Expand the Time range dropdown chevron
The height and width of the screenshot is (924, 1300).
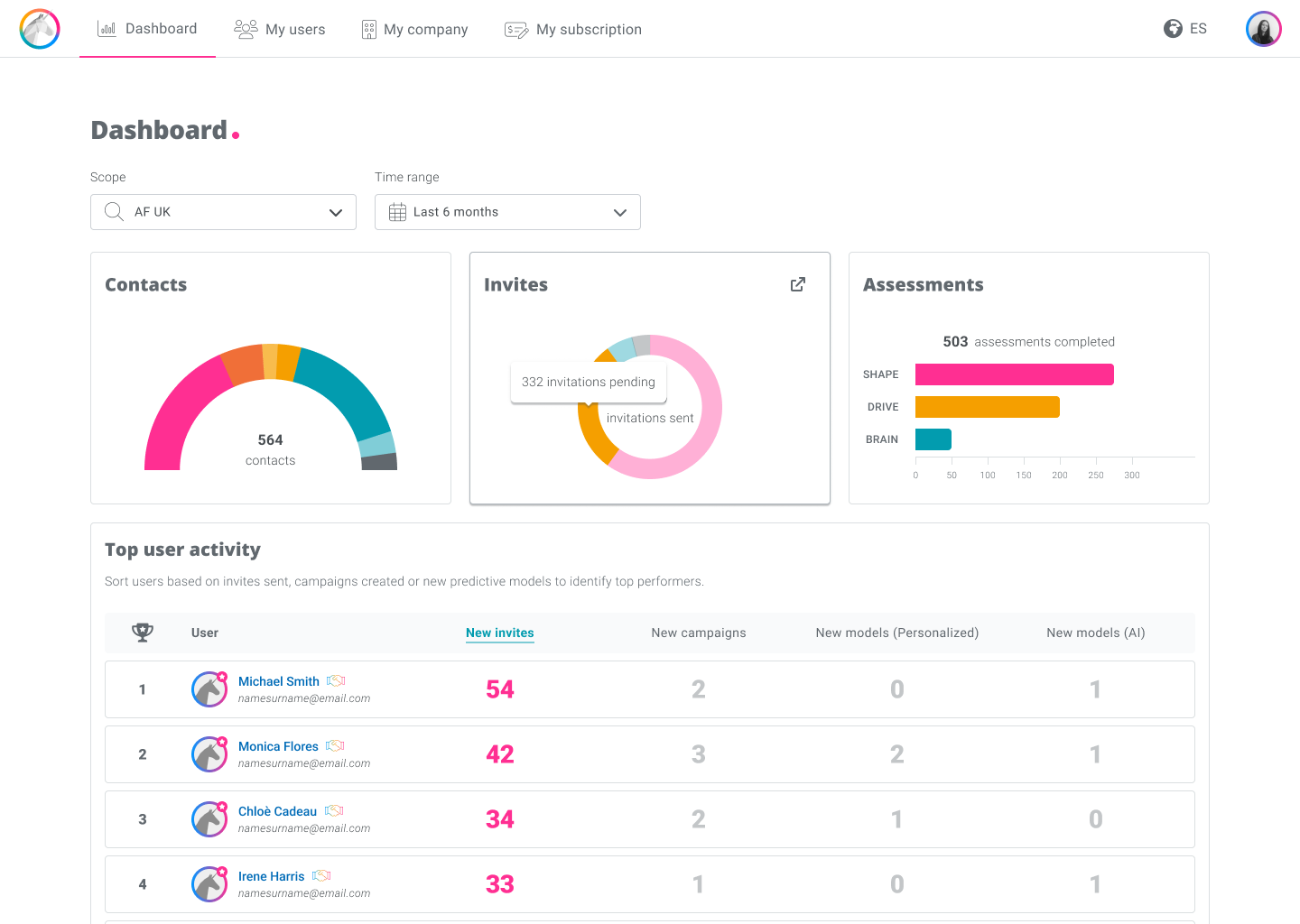point(620,212)
